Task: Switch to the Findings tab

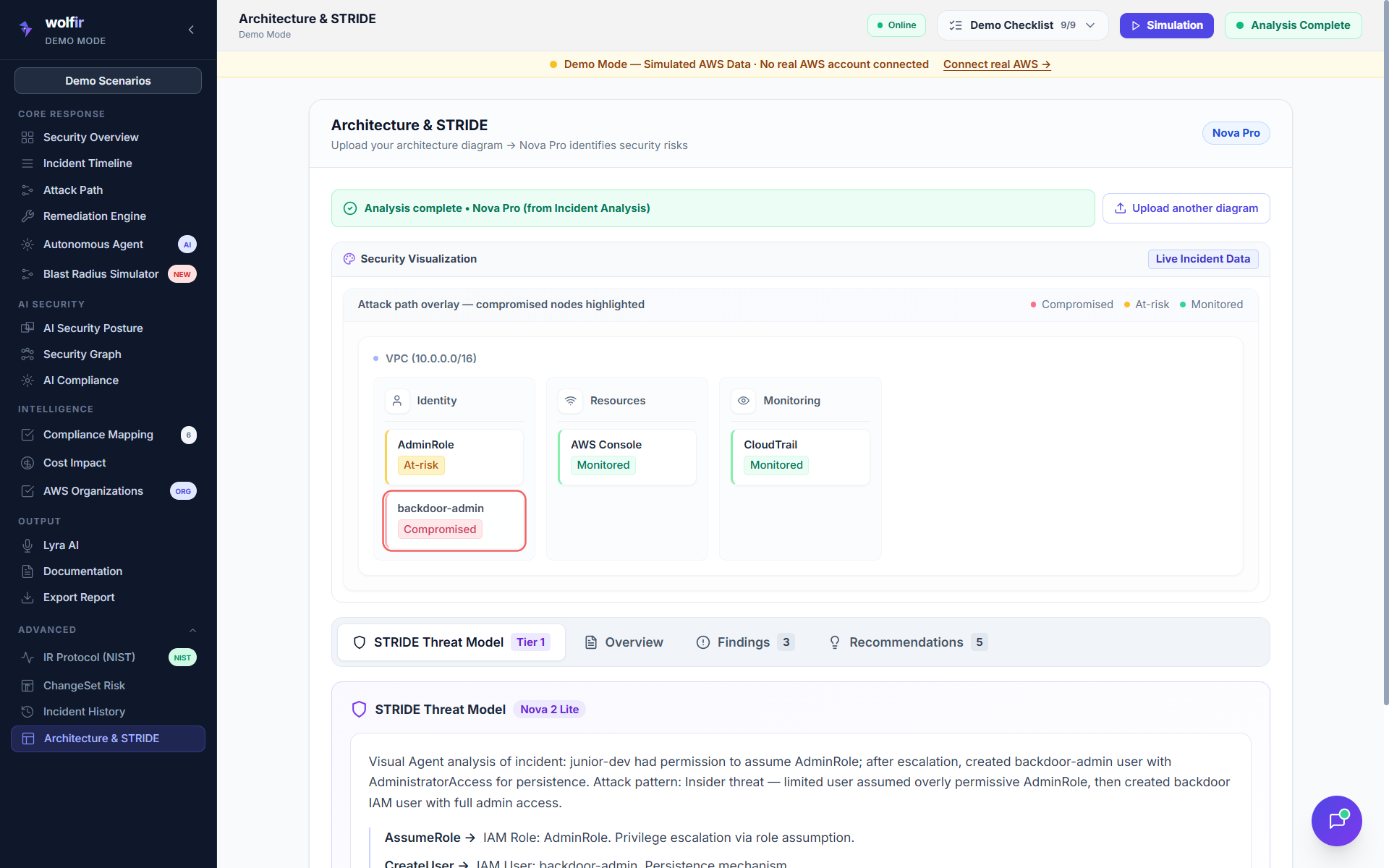Action: [x=744, y=642]
